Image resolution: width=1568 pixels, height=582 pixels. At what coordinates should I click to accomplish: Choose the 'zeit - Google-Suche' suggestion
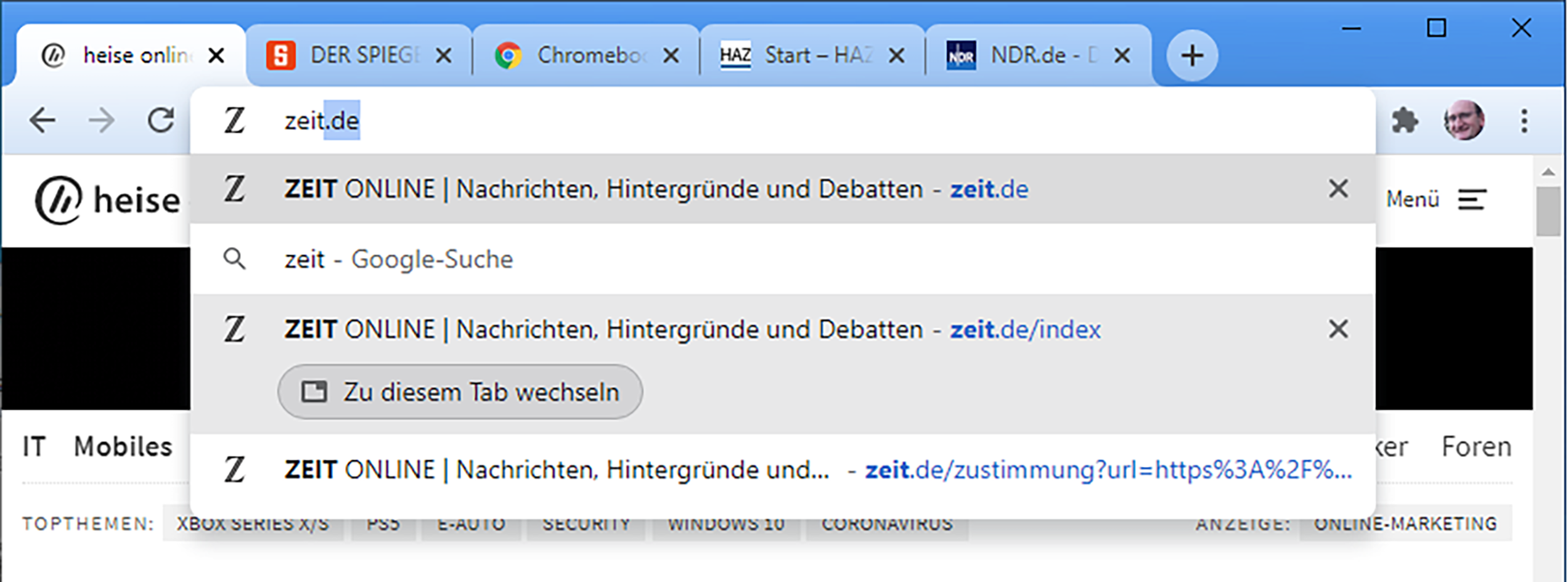783,259
